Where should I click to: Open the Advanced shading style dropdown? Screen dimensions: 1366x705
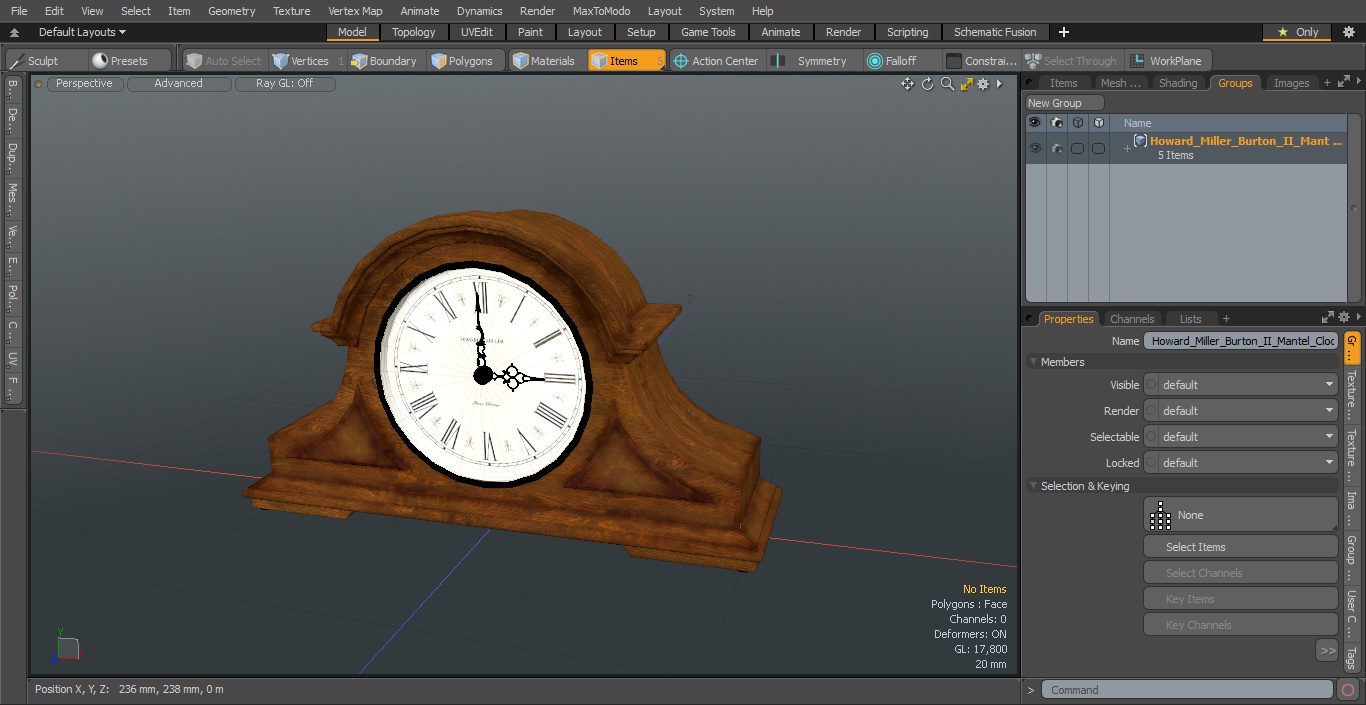tap(179, 84)
